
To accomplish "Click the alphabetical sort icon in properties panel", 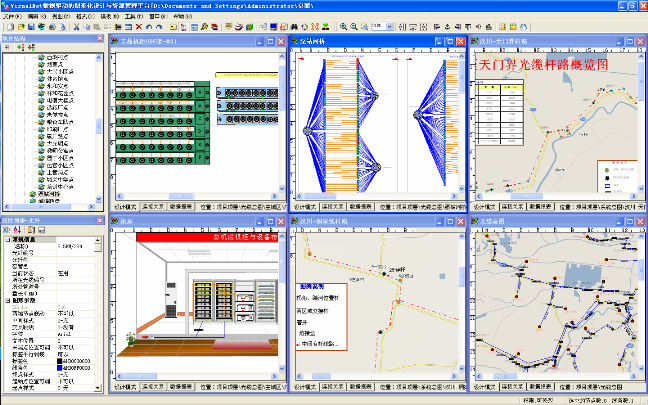I will point(16,228).
